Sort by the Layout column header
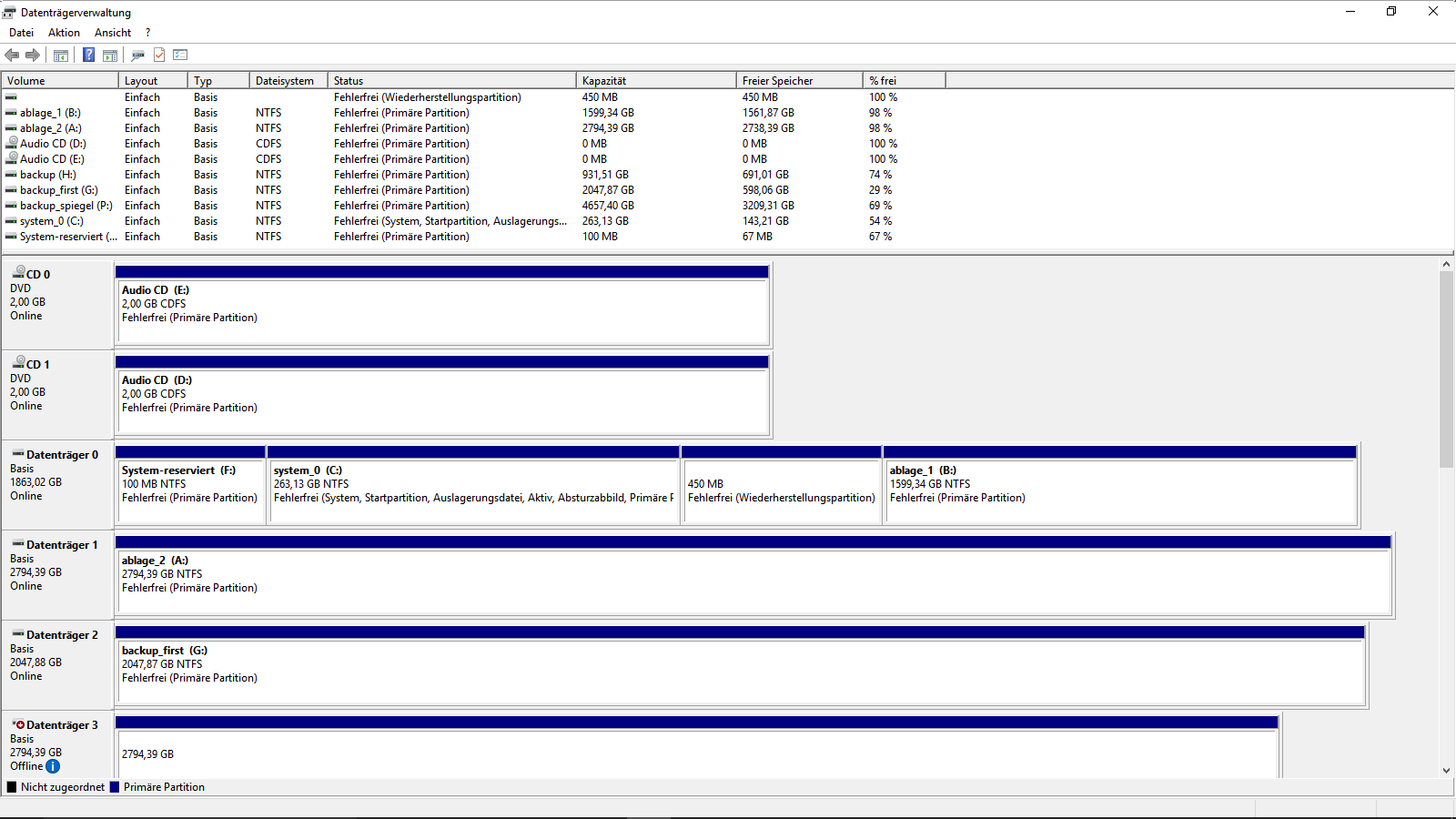The image size is (1456, 819). (153, 81)
